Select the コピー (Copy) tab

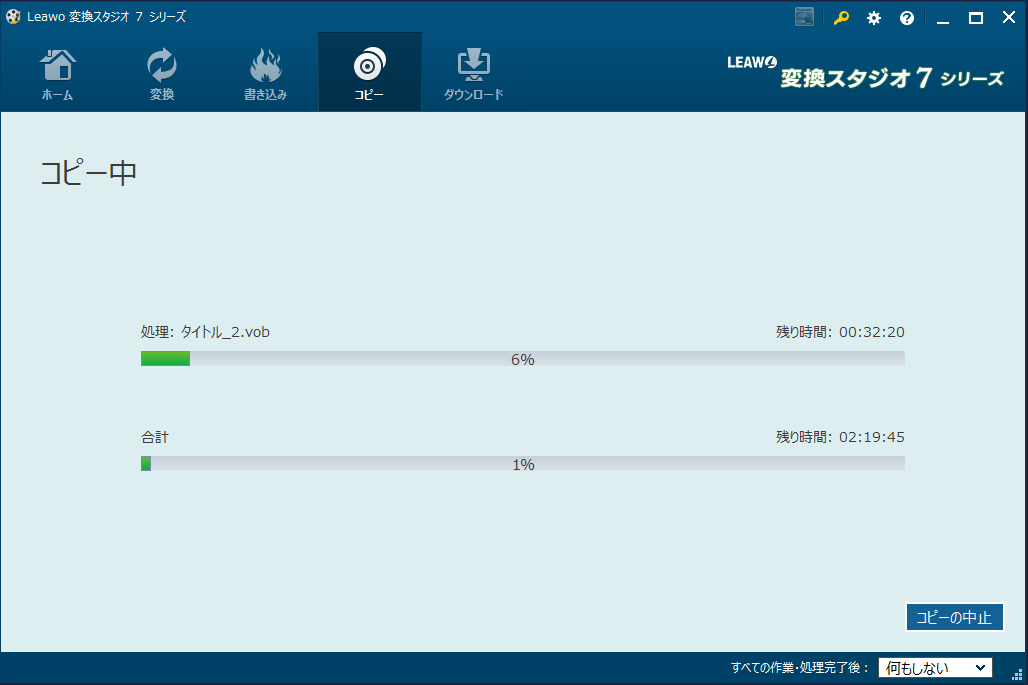369,73
